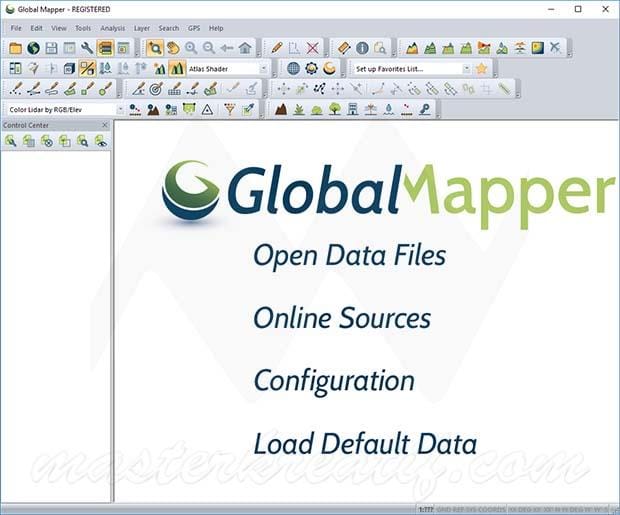
Task: Select the Pan hand tool
Action: [173, 48]
